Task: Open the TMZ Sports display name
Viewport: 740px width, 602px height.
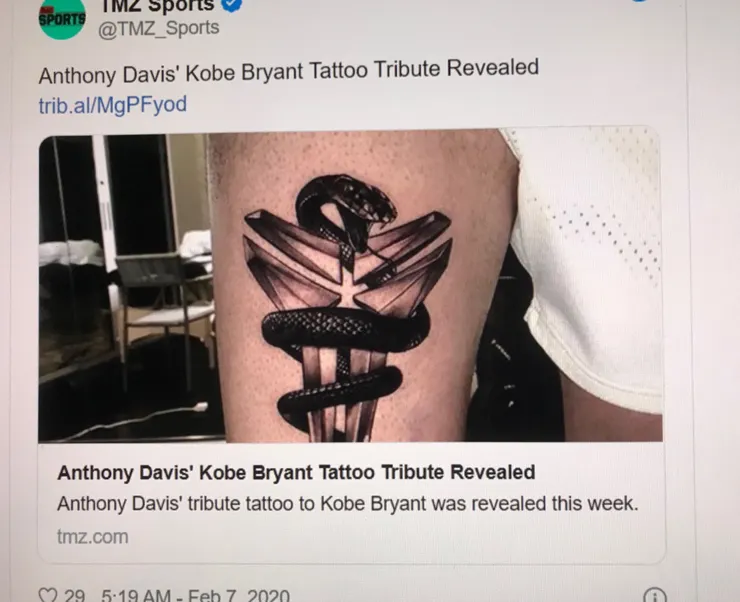Action: [156, 6]
